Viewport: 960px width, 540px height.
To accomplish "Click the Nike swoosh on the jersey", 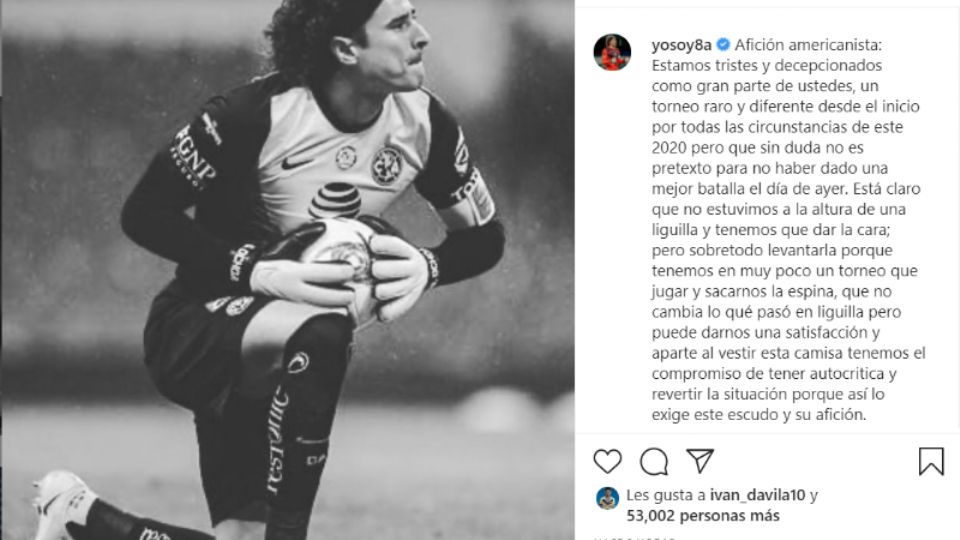I will pyautogui.click(x=296, y=163).
